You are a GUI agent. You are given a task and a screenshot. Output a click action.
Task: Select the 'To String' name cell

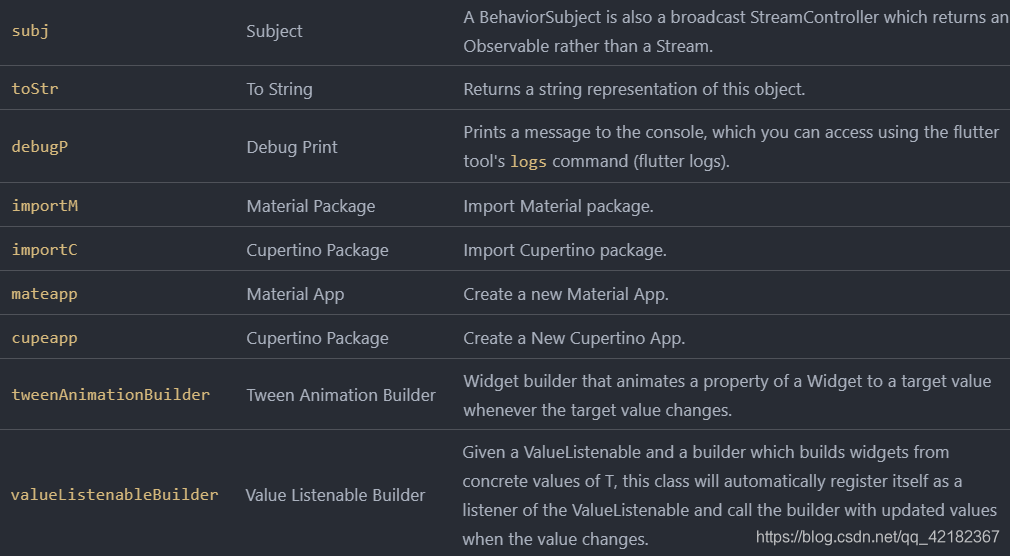point(279,89)
